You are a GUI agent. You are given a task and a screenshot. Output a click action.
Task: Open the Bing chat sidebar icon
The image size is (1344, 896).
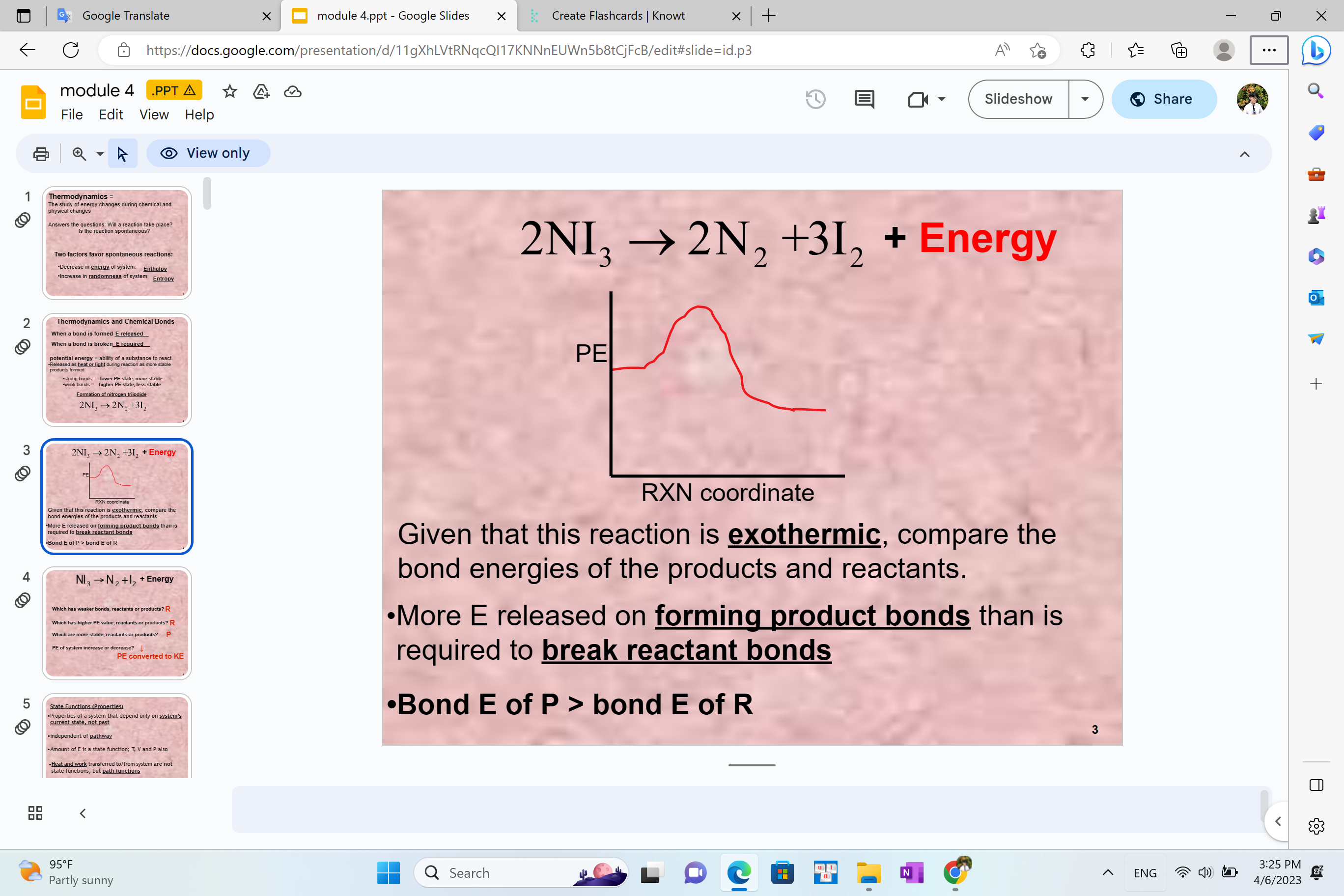[x=1316, y=50]
